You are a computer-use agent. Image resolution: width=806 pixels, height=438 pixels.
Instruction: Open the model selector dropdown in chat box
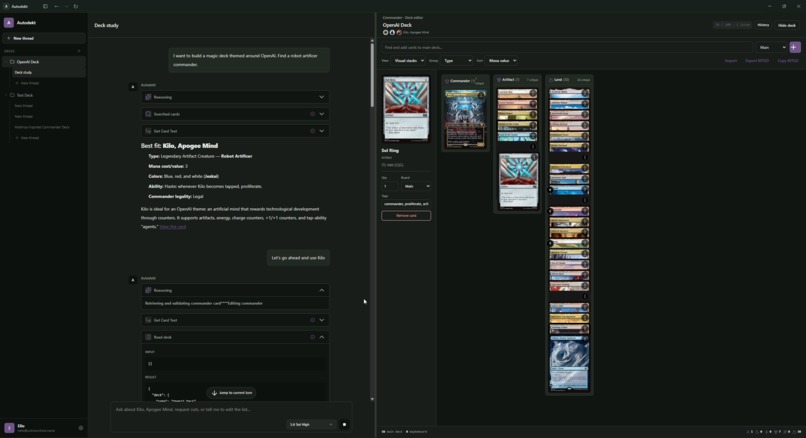pos(310,425)
